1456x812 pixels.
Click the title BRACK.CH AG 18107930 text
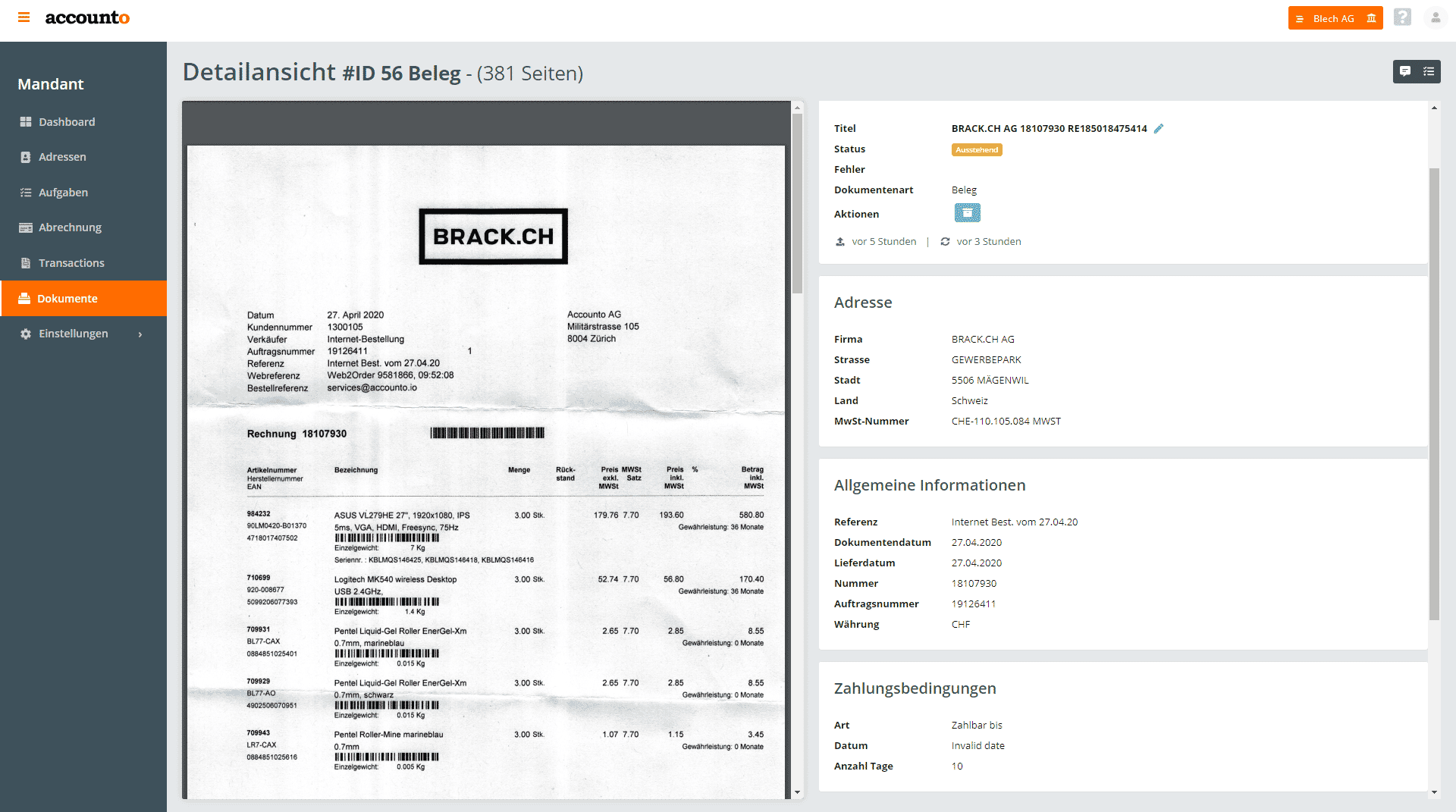[1049, 128]
